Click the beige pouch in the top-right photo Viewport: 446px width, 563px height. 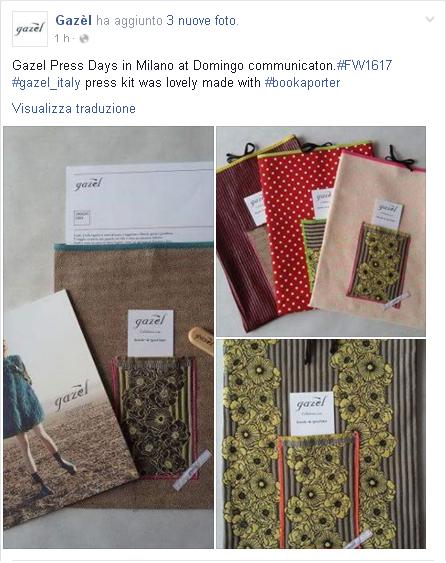[368, 239]
